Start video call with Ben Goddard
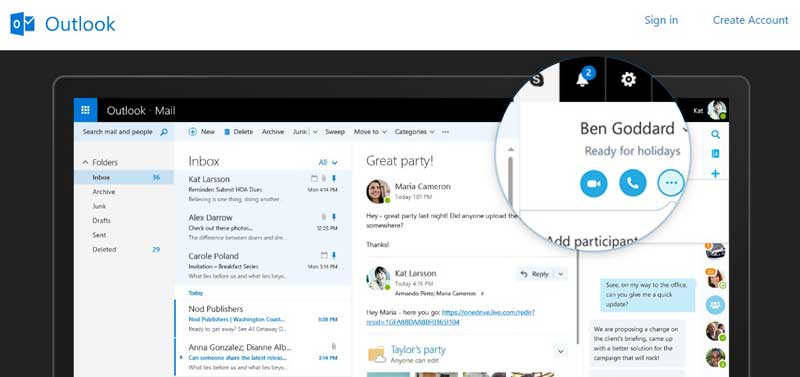800x377 pixels. [594, 183]
